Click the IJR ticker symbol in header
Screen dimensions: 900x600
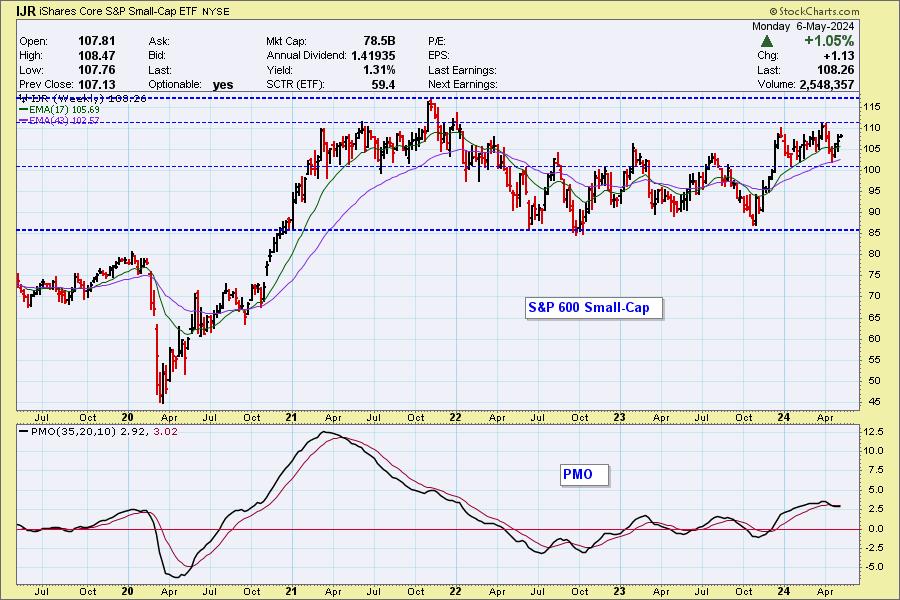(26, 11)
